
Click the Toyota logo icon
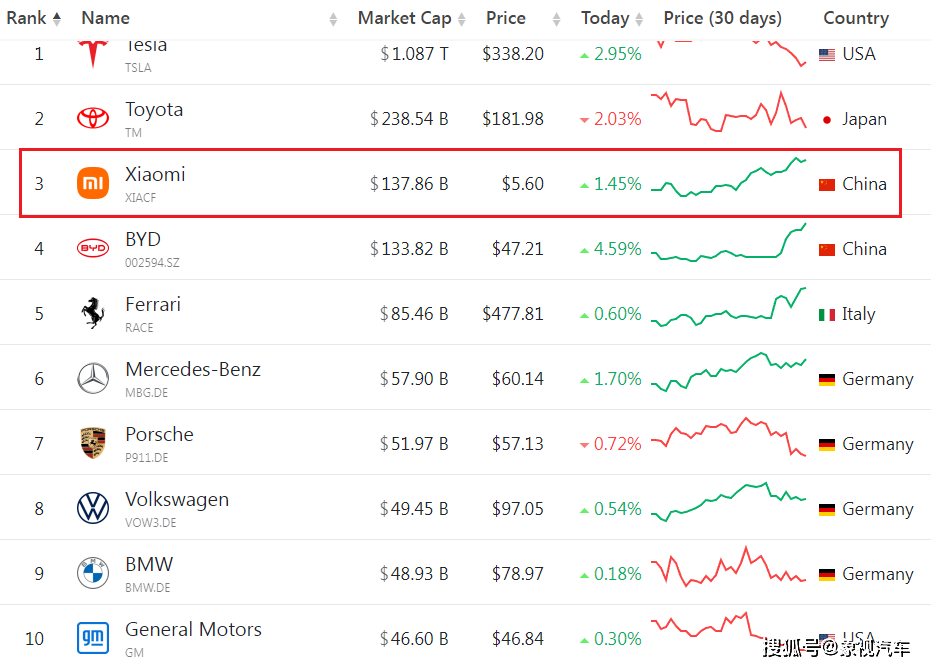(x=93, y=118)
